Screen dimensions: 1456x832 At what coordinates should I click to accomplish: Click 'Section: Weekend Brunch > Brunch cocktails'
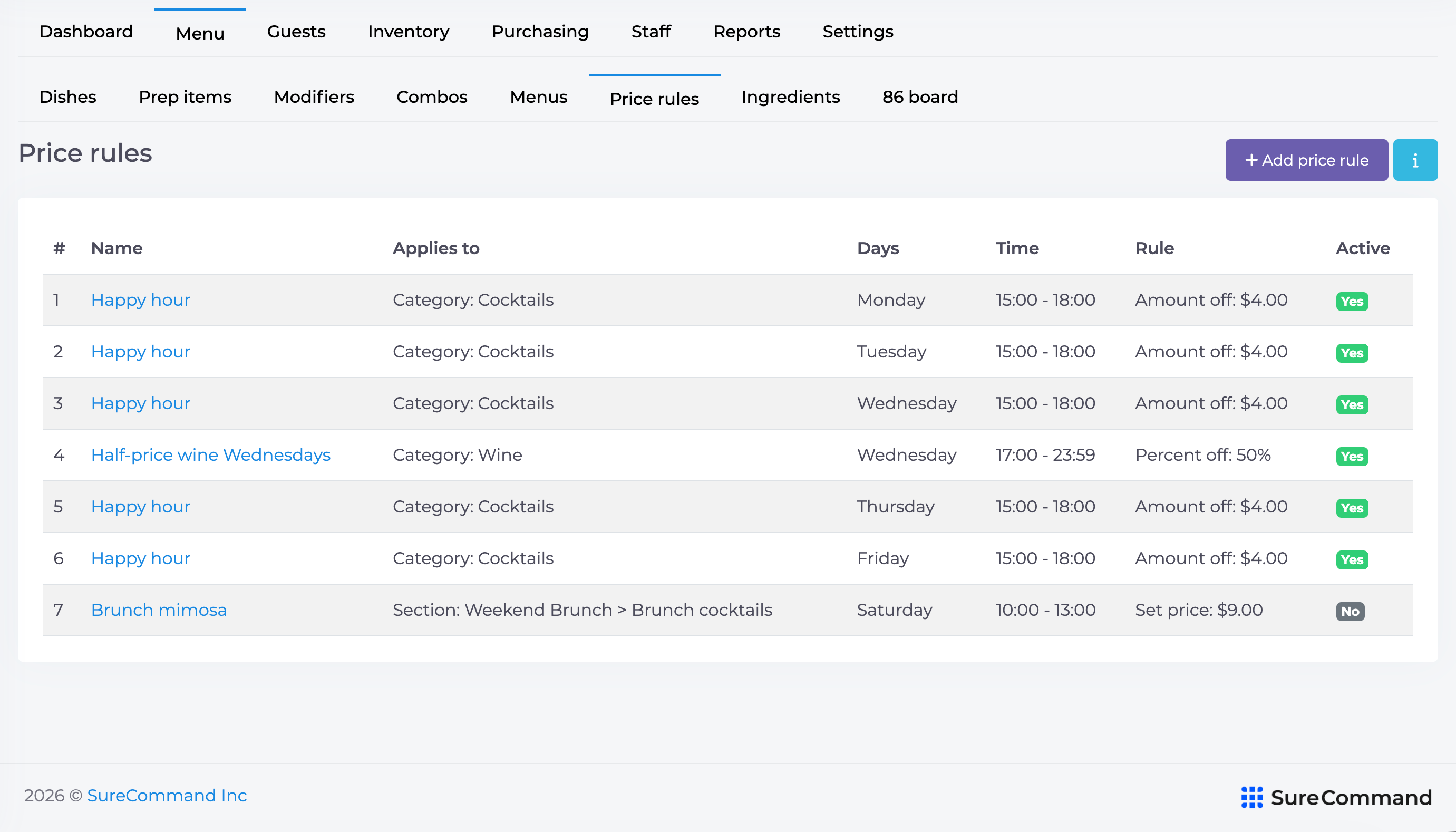[x=582, y=610]
